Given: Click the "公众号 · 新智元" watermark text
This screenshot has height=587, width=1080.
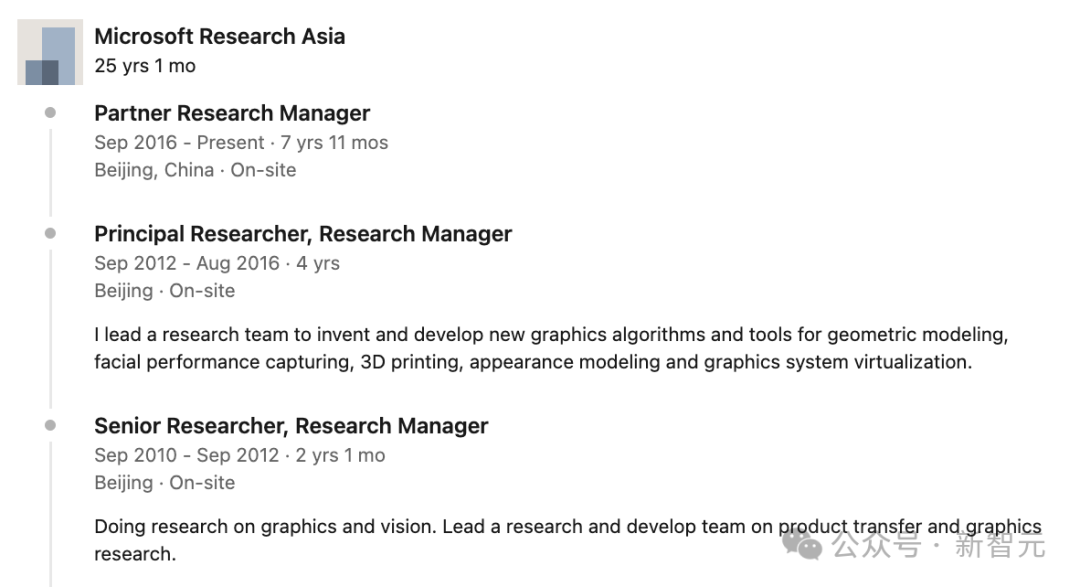Looking at the screenshot, I should coord(938,547).
